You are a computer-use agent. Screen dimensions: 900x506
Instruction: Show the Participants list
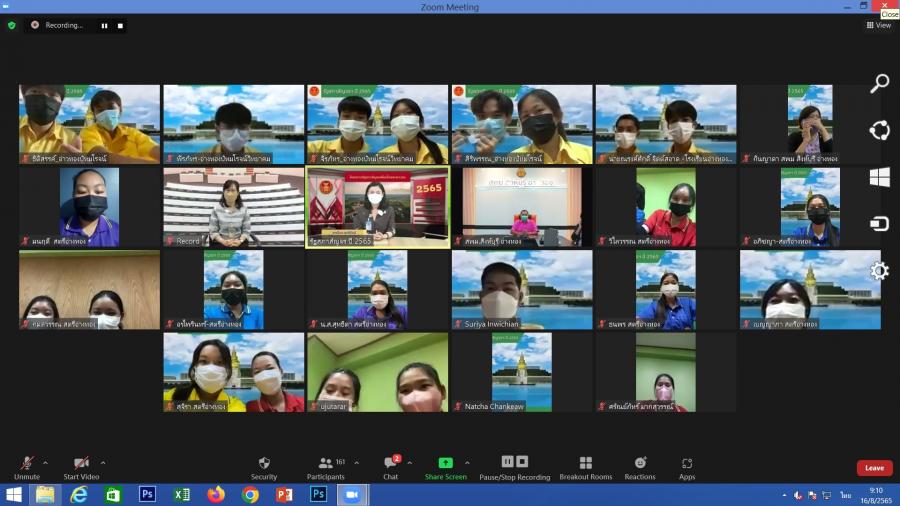[326, 464]
